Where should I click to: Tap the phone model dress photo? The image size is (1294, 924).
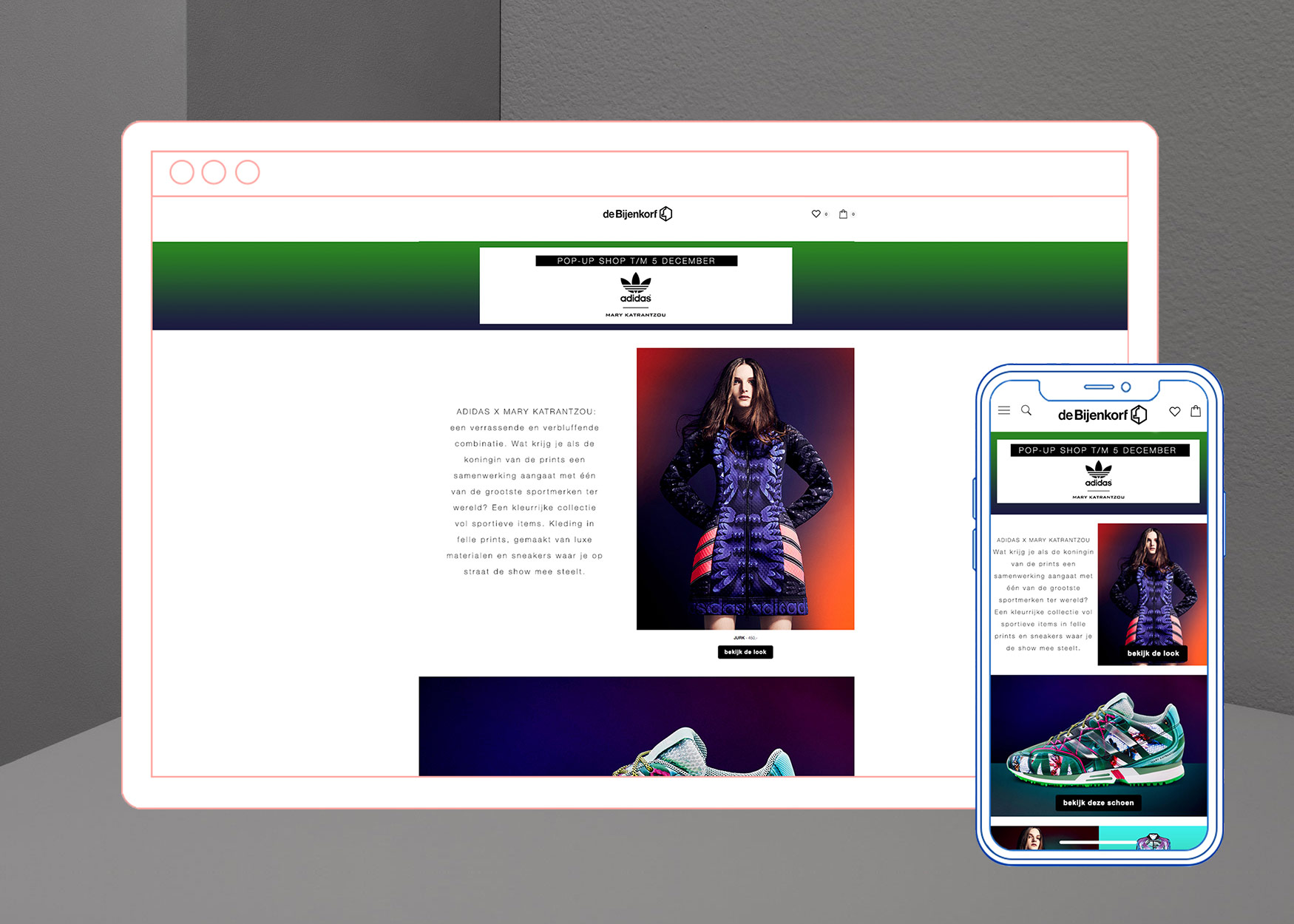(x=1152, y=594)
